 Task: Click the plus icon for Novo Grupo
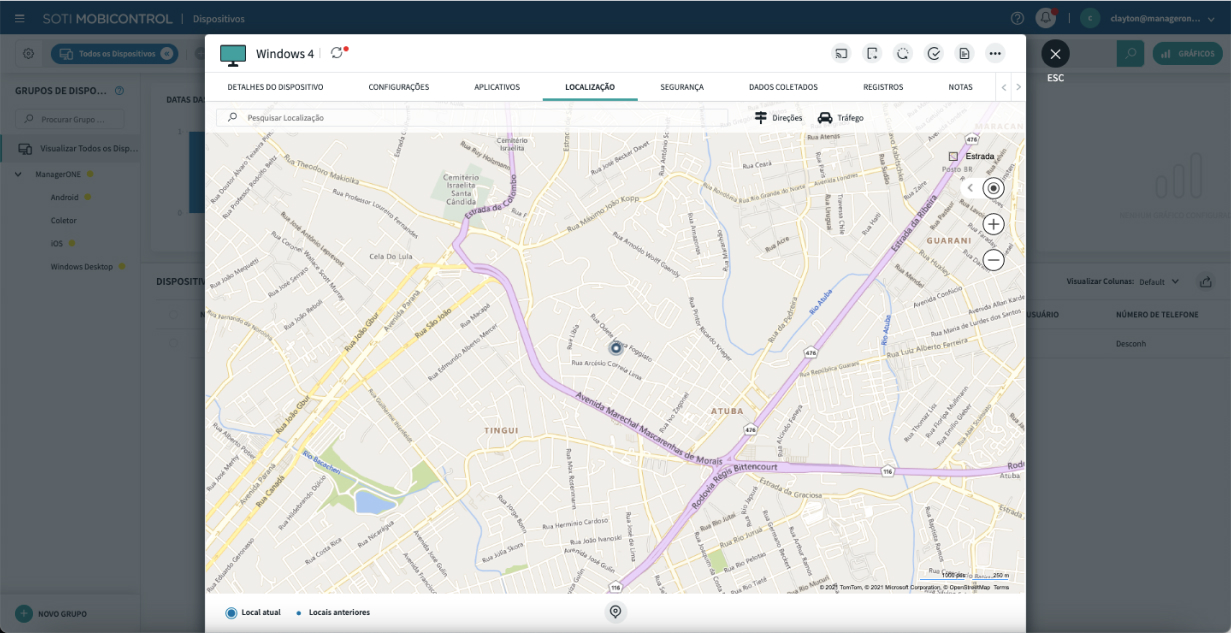click(x=23, y=613)
